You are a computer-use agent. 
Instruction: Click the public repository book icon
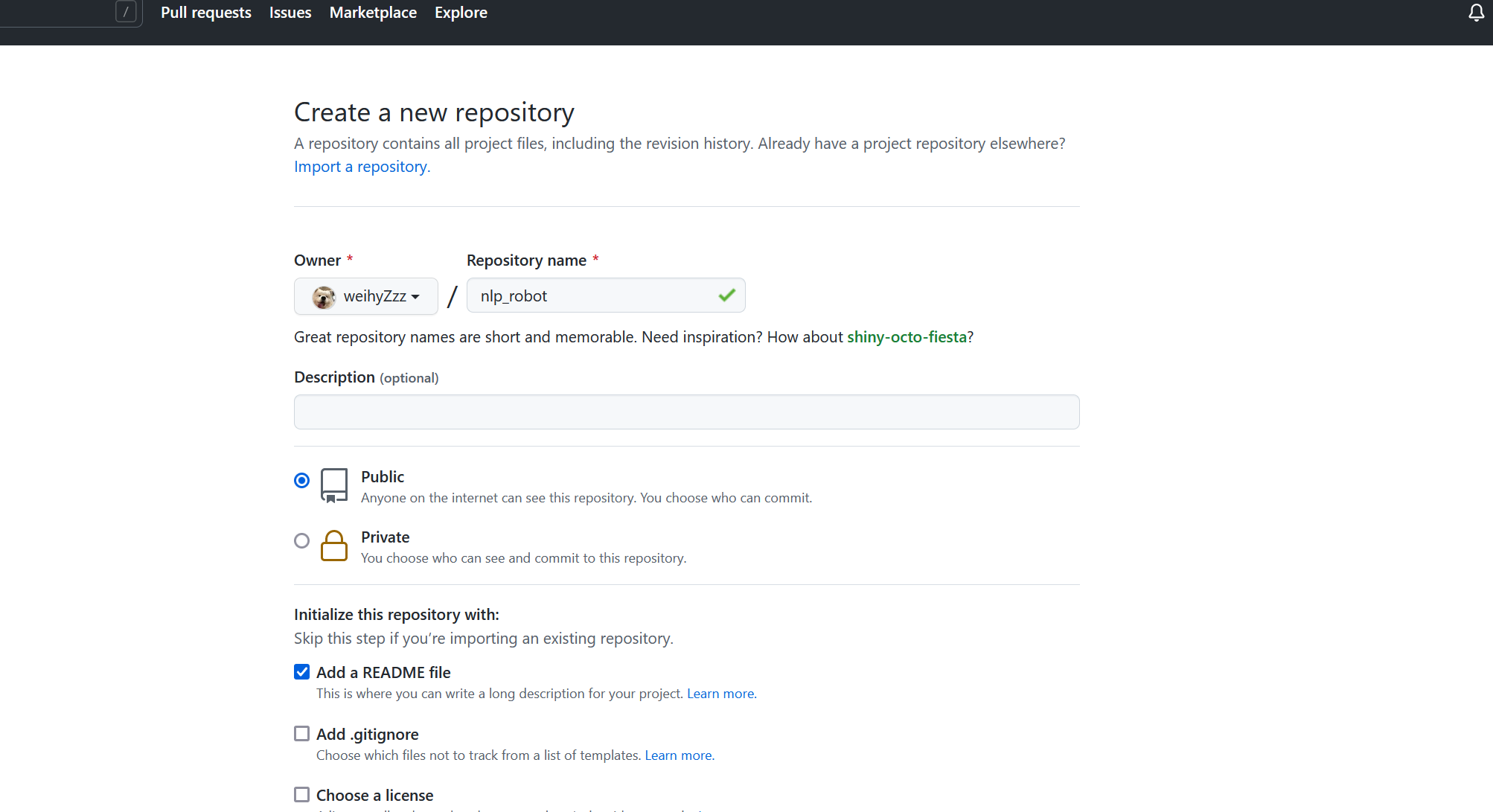(x=333, y=485)
